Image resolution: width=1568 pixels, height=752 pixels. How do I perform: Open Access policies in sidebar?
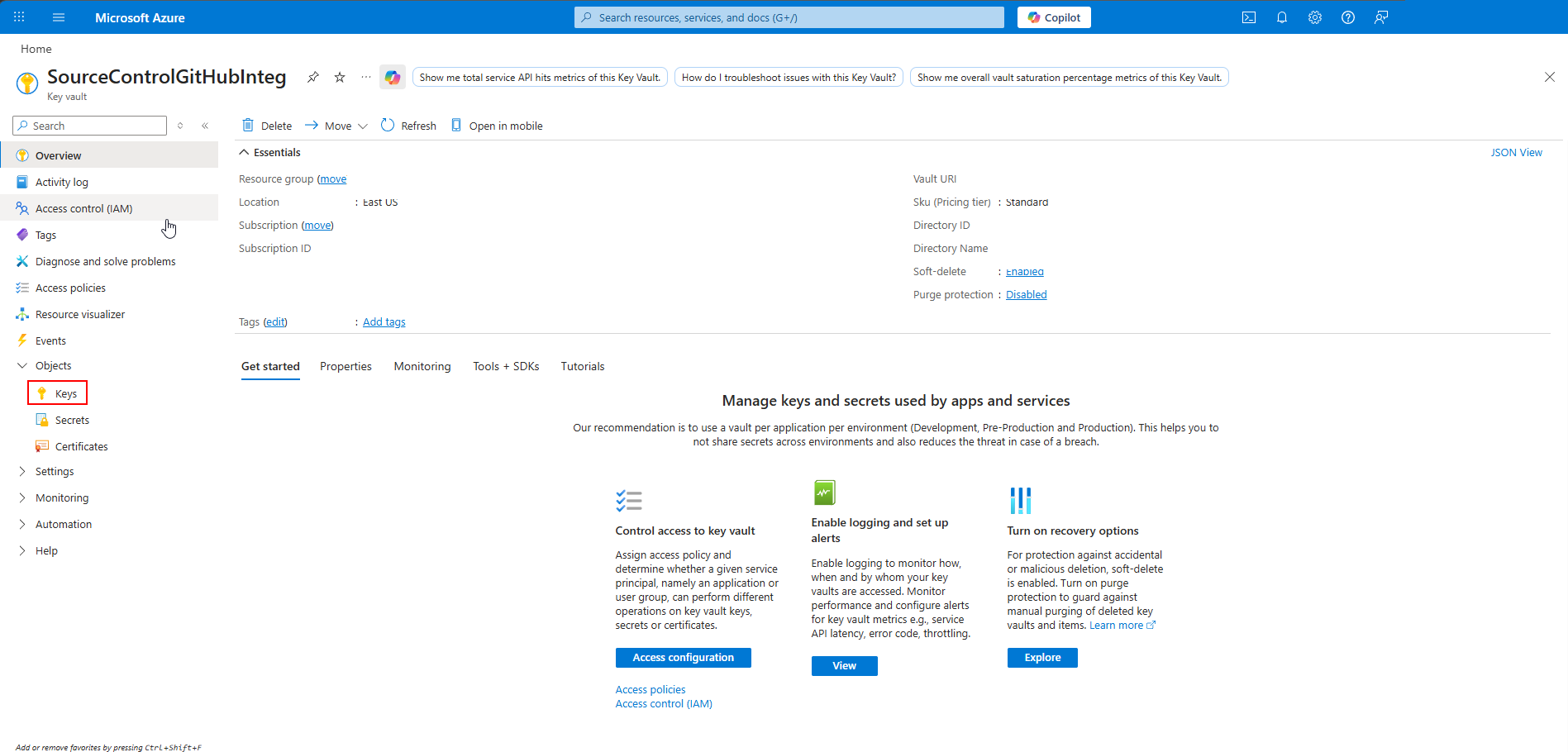(109, 288)
